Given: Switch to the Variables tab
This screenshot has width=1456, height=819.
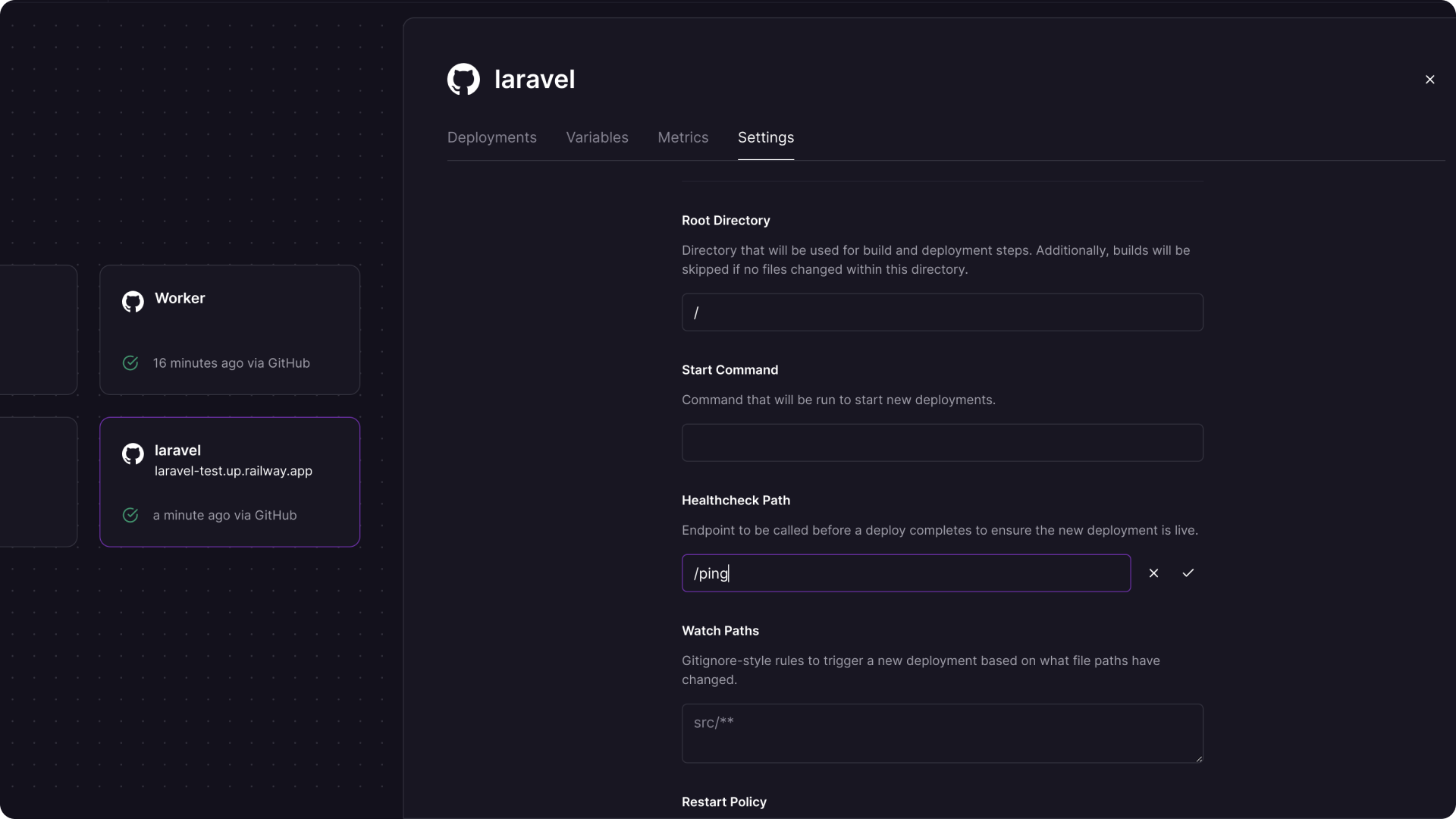Looking at the screenshot, I should point(597,137).
